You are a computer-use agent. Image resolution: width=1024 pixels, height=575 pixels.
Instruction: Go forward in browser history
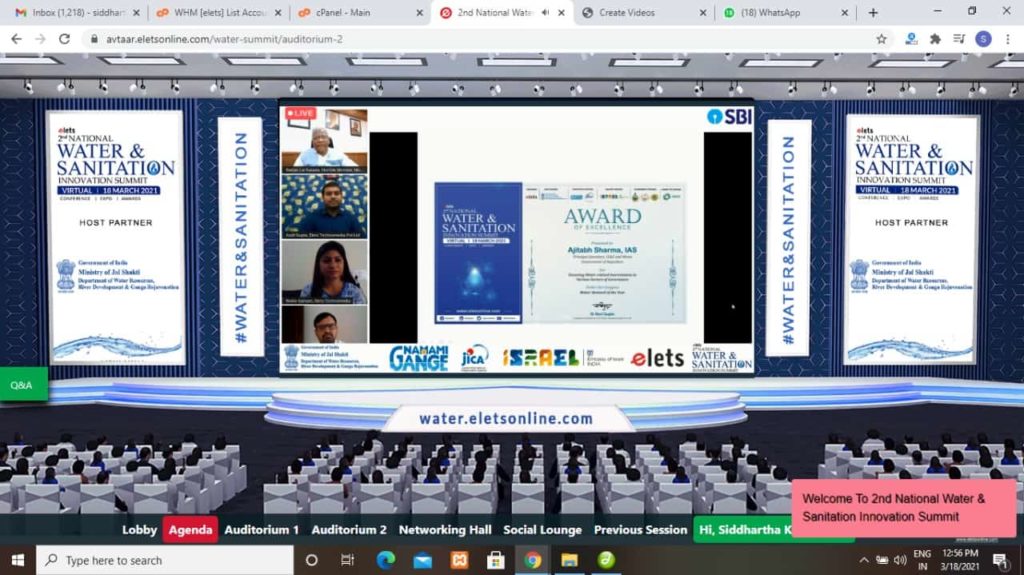pos(40,39)
